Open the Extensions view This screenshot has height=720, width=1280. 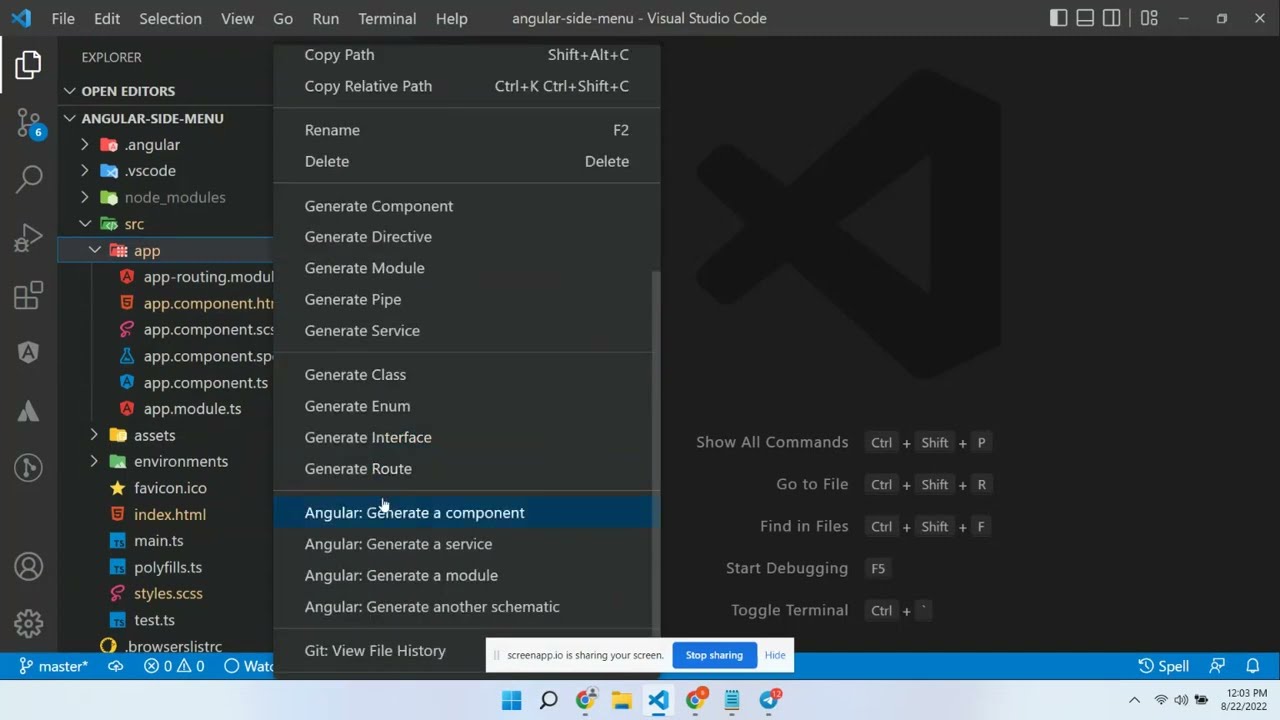click(28, 295)
